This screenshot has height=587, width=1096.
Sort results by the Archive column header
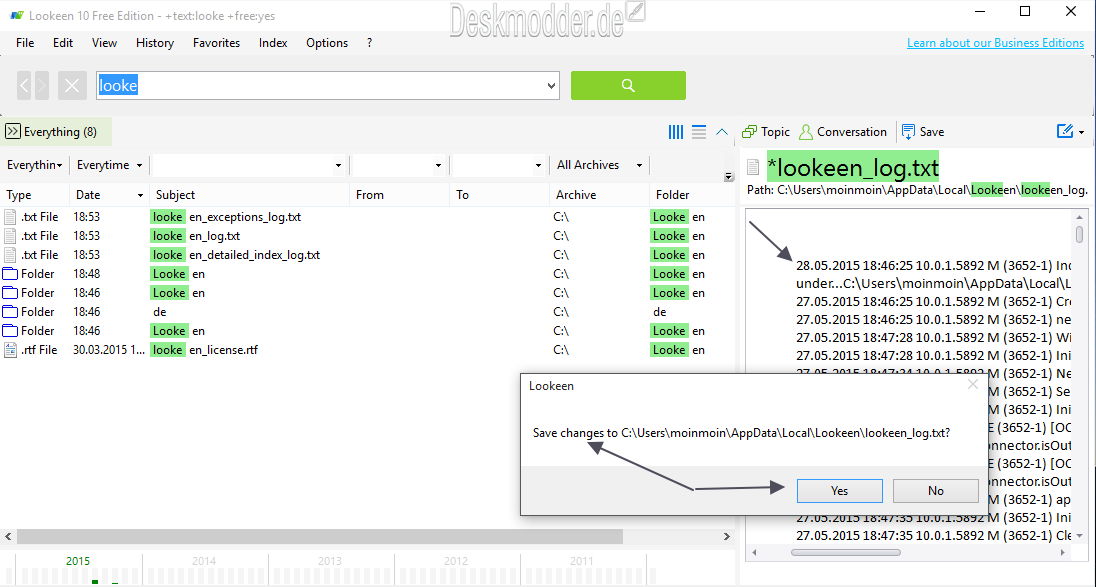click(x=599, y=195)
